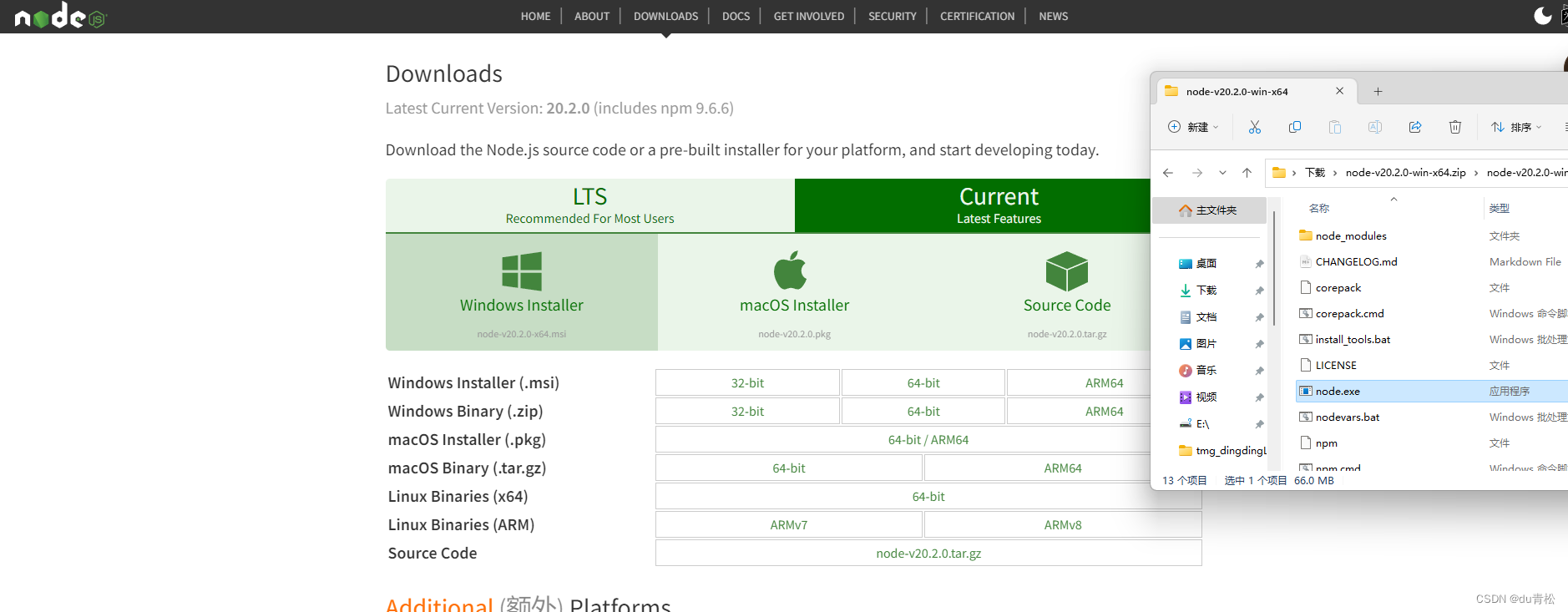Download Linux Binaries ARMv8
This screenshot has height=612, width=1568.
[1063, 525]
